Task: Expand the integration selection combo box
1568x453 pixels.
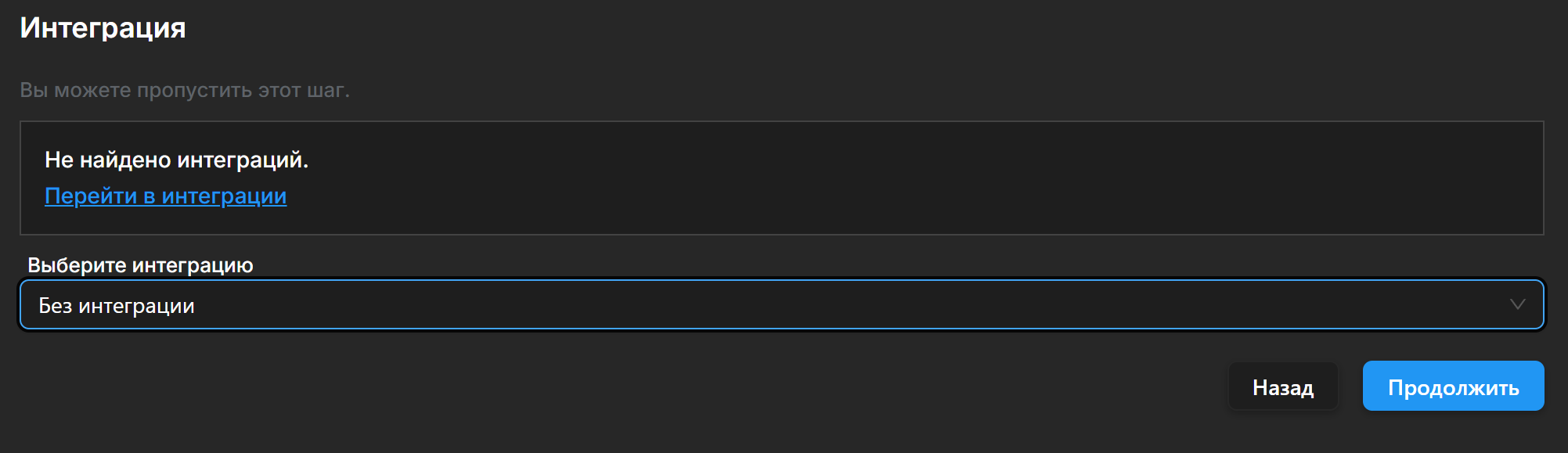Action: point(781,304)
